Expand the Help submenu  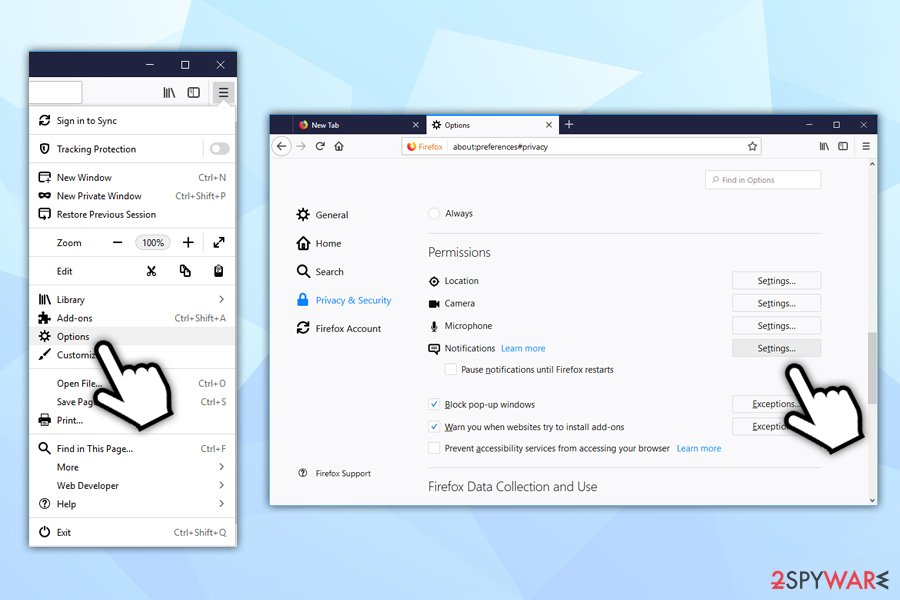click(x=222, y=504)
